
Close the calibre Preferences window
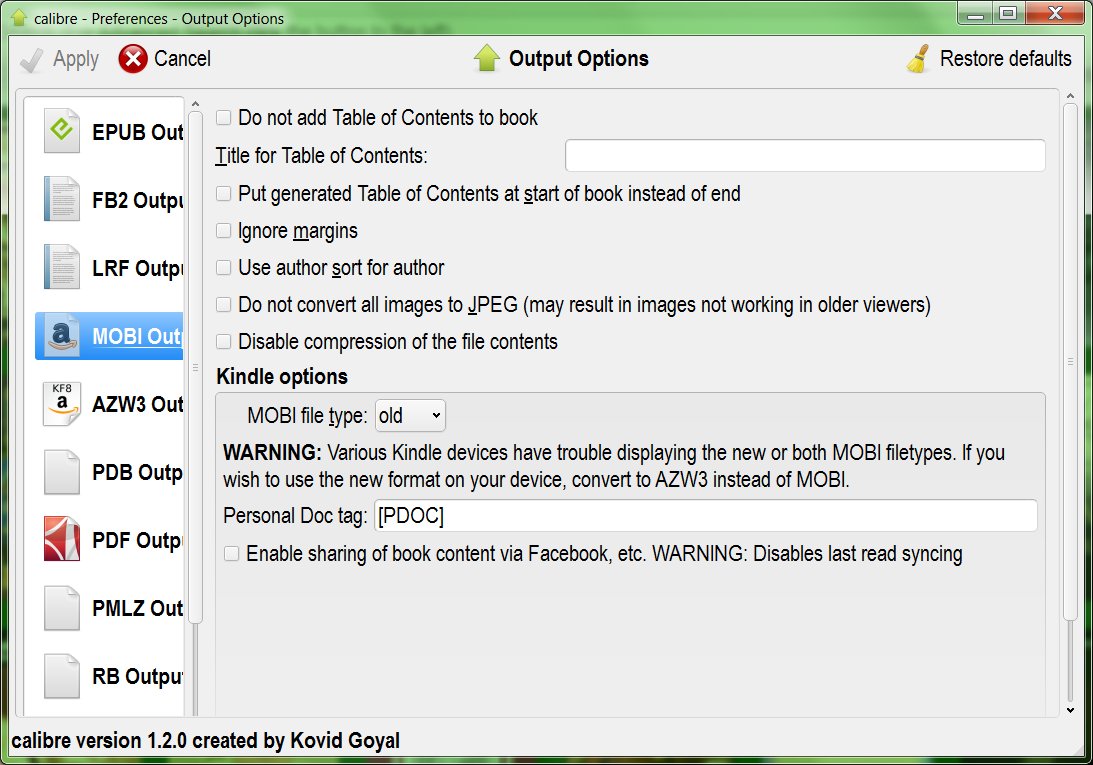(1055, 13)
